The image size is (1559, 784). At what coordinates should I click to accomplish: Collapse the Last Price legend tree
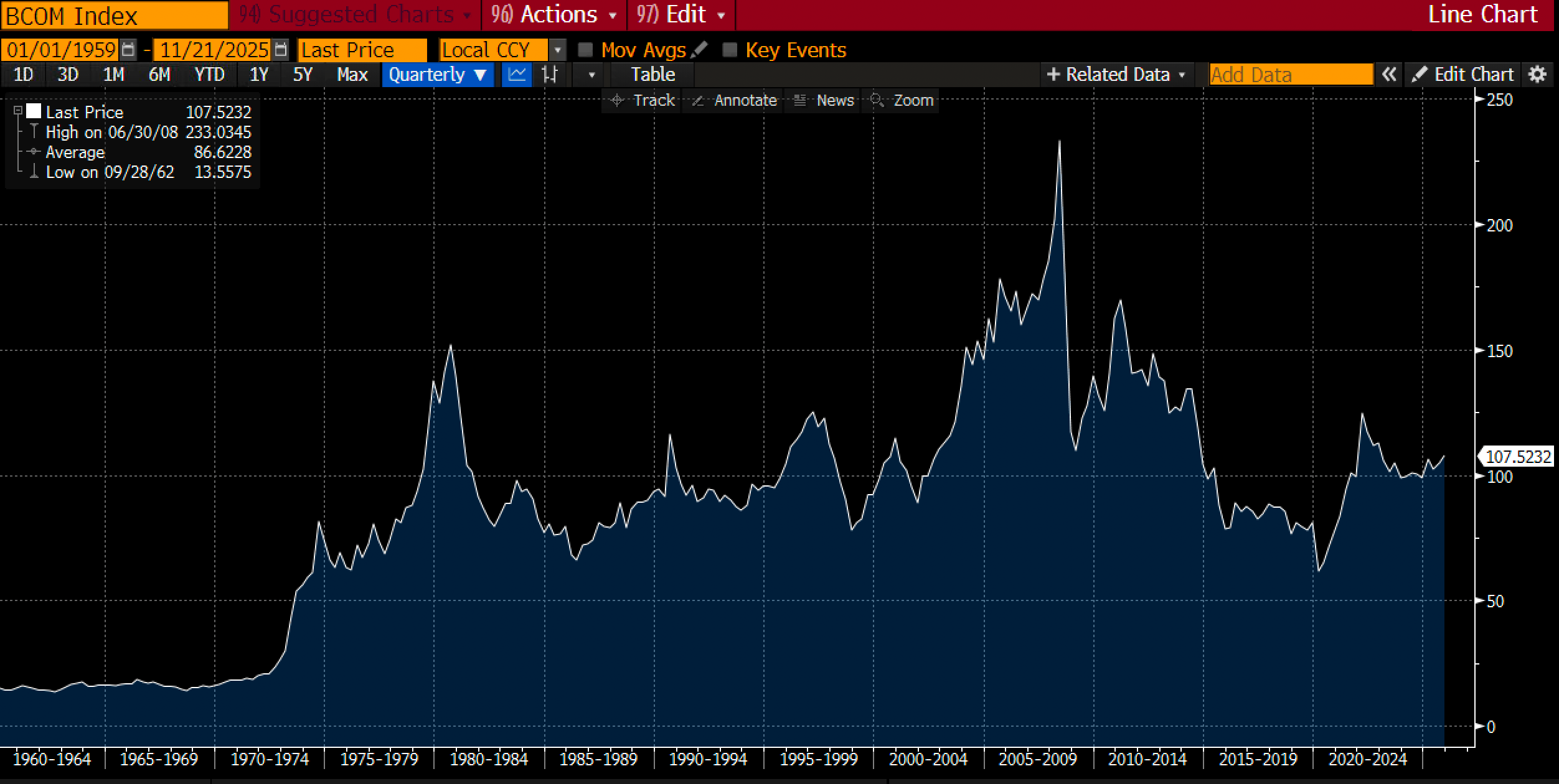click(x=18, y=111)
